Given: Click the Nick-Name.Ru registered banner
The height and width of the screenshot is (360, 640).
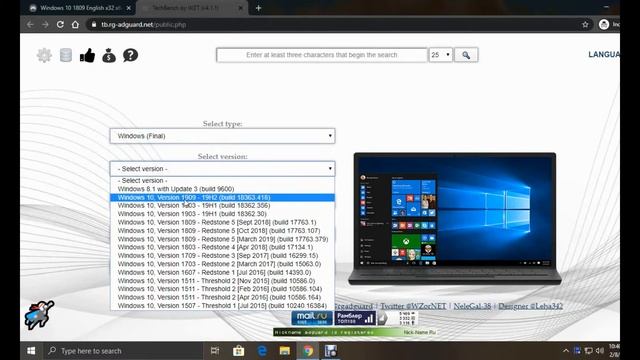Looking at the screenshot, I should 356,332.
